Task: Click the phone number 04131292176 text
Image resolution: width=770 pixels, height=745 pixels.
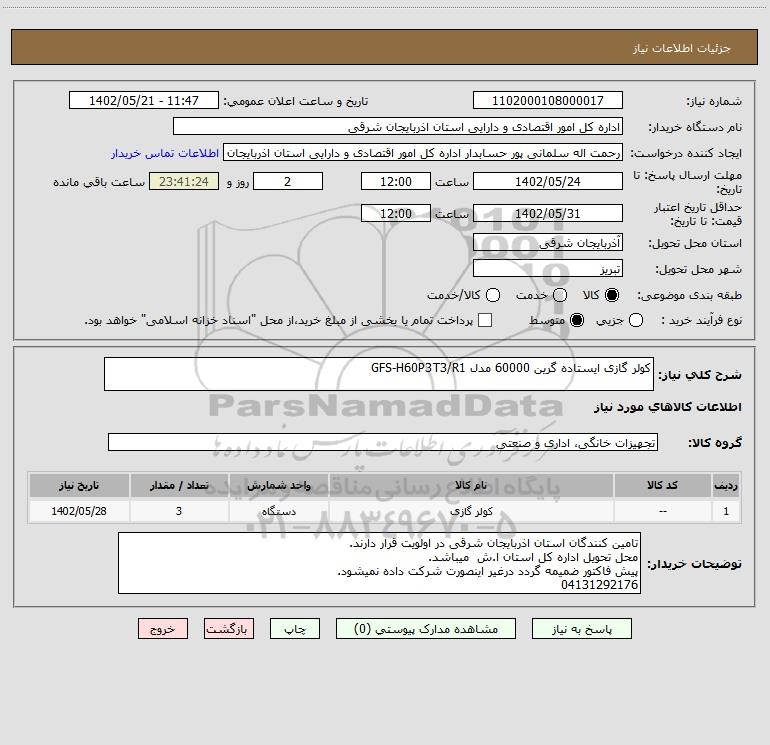Action: tap(599, 585)
